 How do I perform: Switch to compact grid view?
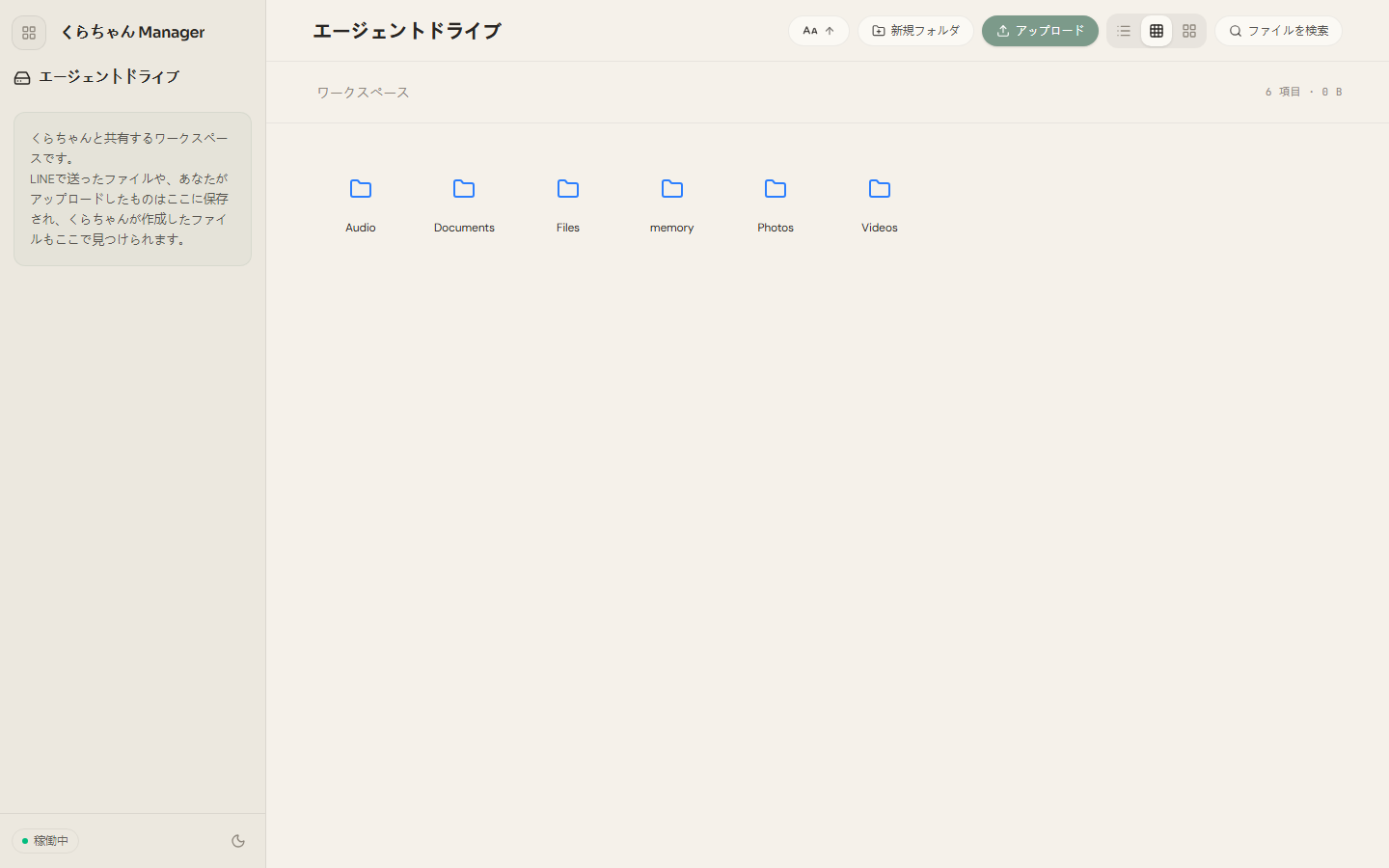coord(1157,31)
